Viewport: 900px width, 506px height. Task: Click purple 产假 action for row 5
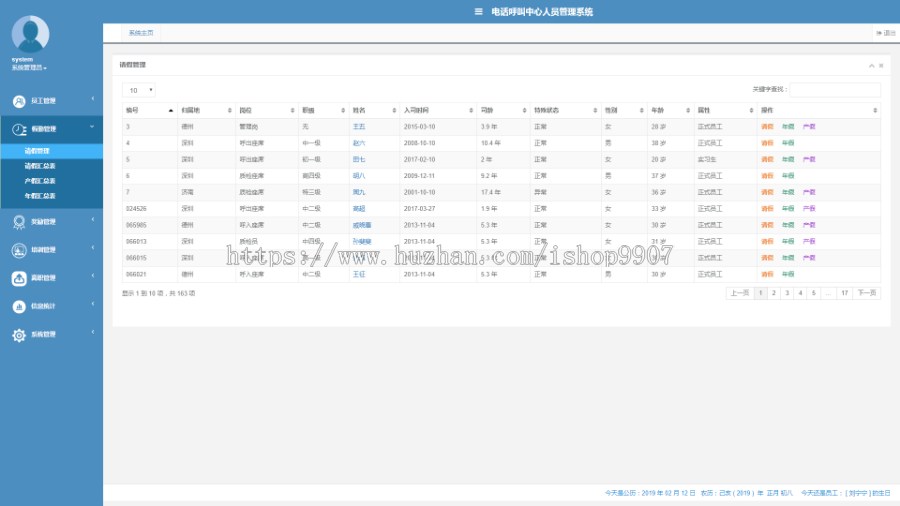click(809, 159)
